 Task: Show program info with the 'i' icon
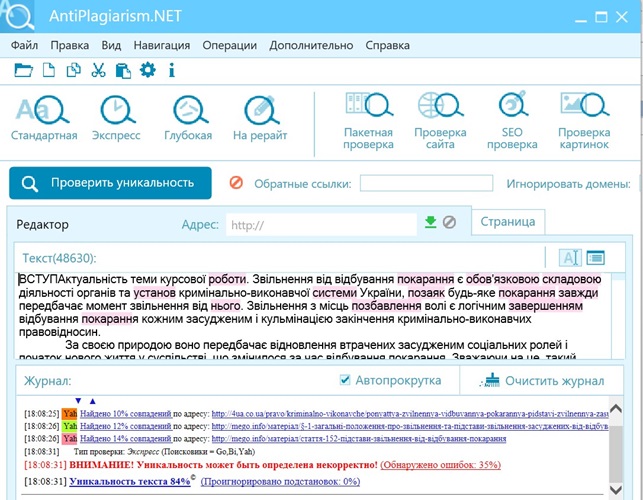[x=172, y=70]
